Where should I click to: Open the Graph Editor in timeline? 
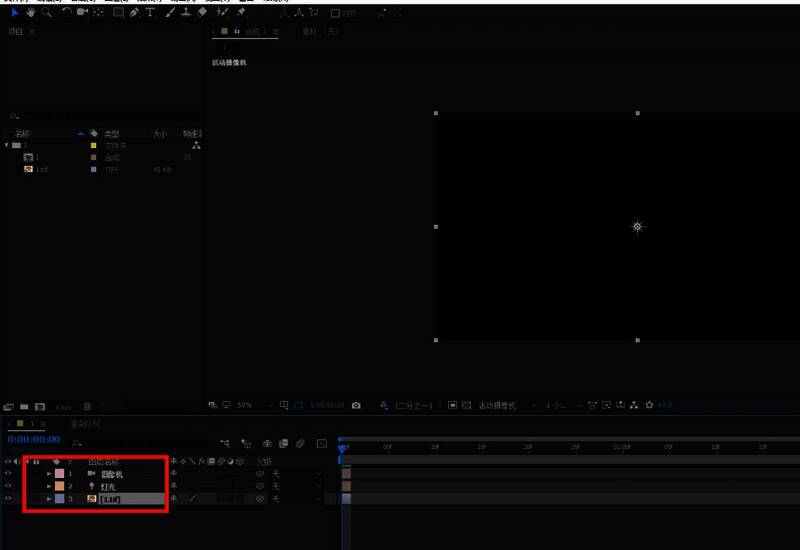point(321,443)
